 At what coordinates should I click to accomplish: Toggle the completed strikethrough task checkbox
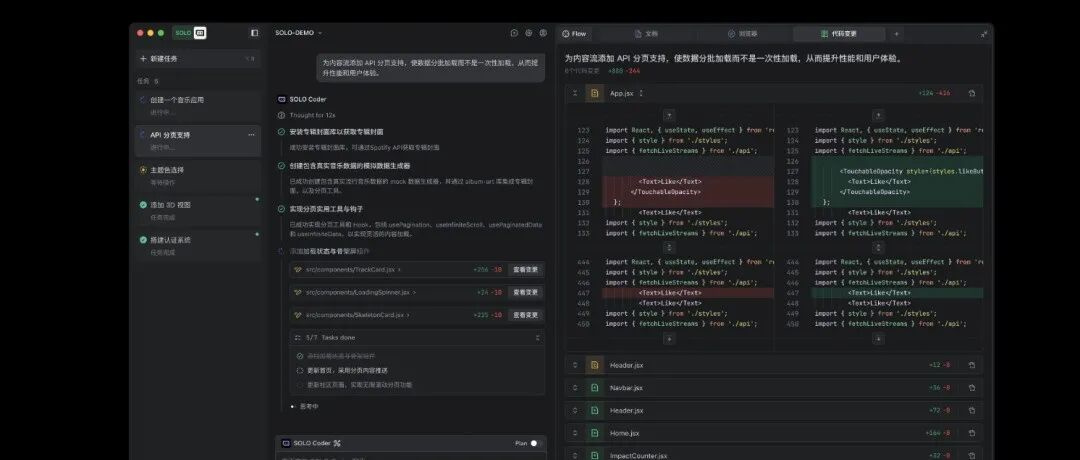pos(300,356)
